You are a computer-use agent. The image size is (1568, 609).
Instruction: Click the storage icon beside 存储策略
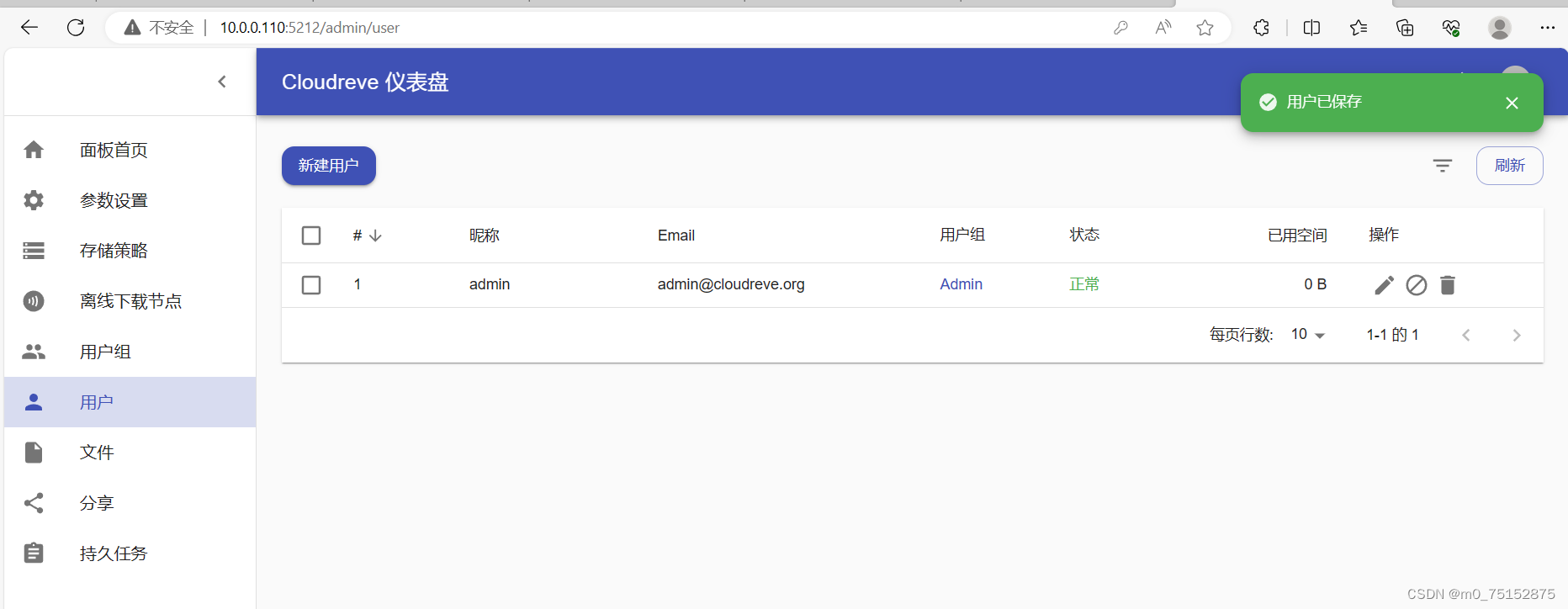click(x=34, y=251)
